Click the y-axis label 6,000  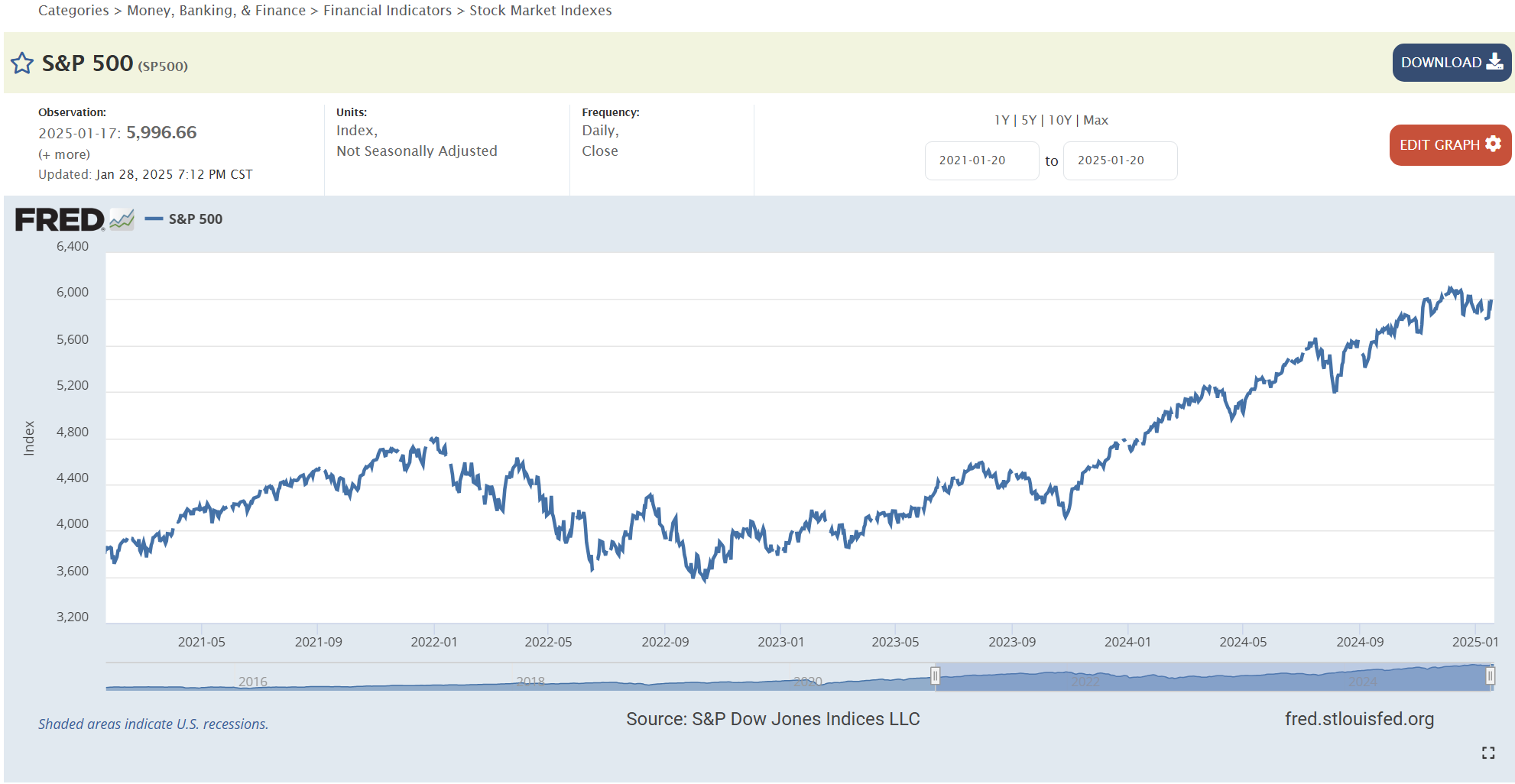(73, 293)
